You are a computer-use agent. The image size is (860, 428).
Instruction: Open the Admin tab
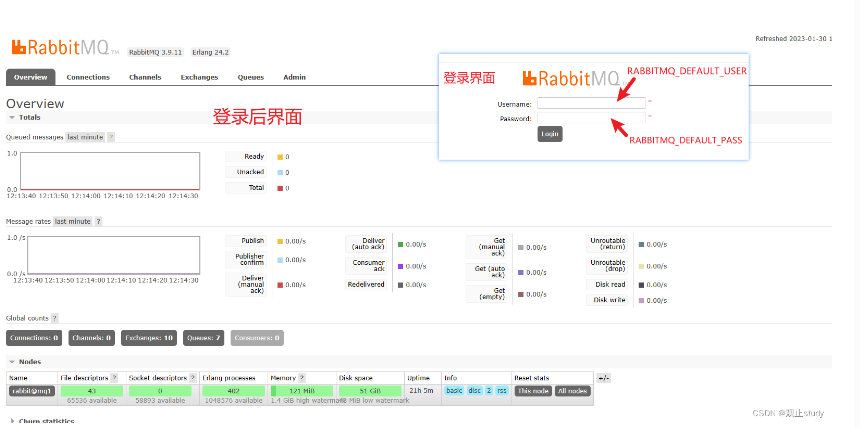pyautogui.click(x=295, y=77)
